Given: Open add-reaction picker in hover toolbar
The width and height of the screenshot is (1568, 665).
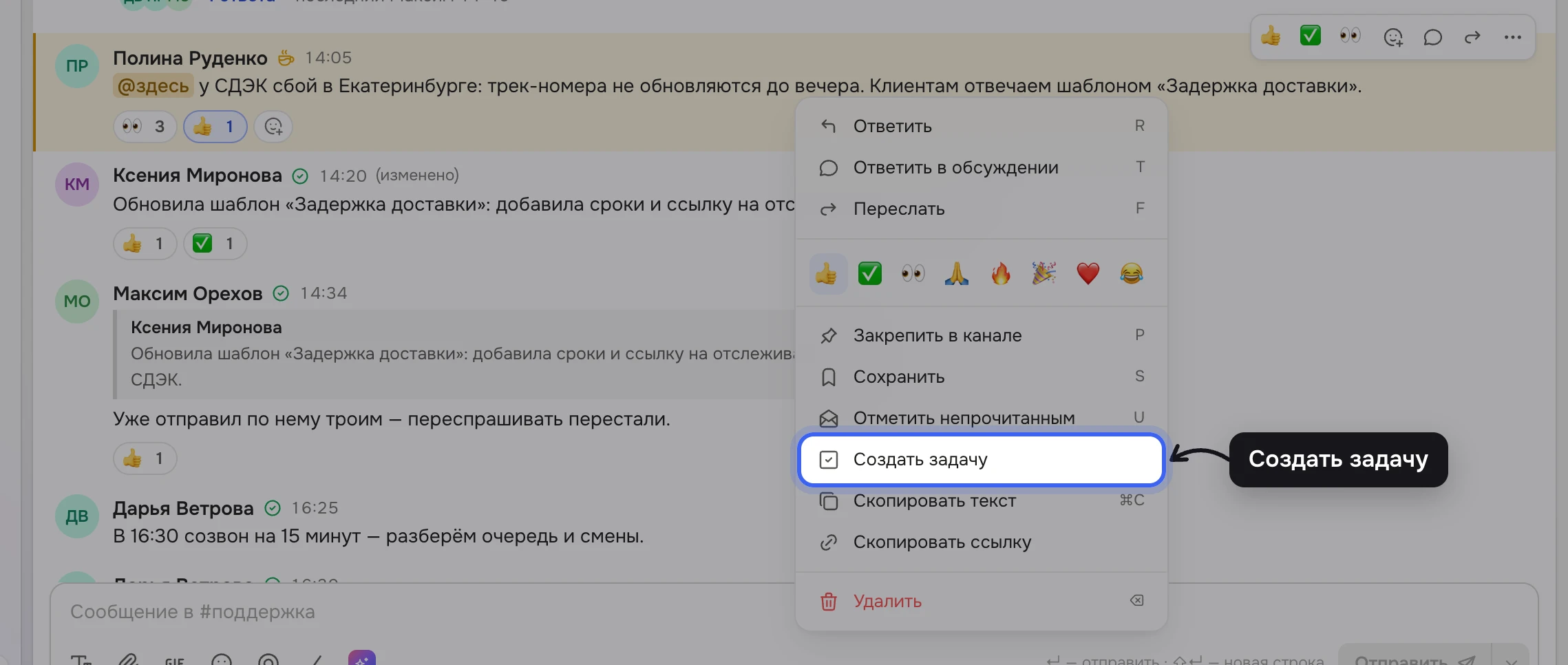Looking at the screenshot, I should [1392, 37].
